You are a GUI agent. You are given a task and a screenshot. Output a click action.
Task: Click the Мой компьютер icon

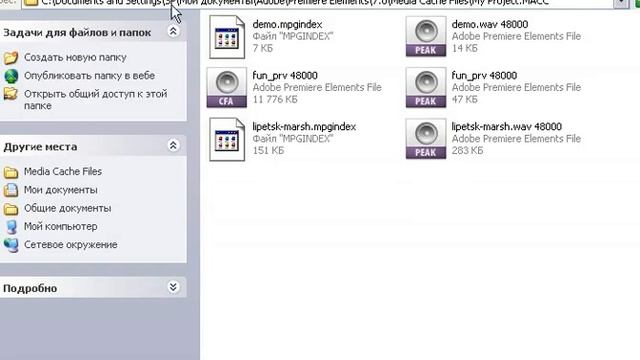point(11,227)
